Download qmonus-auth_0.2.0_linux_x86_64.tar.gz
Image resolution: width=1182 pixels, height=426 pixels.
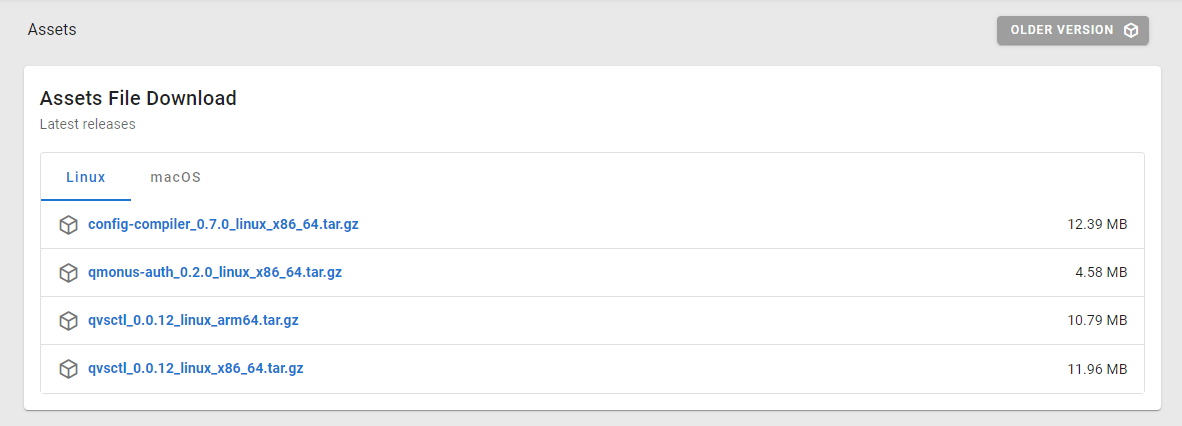[x=215, y=272]
